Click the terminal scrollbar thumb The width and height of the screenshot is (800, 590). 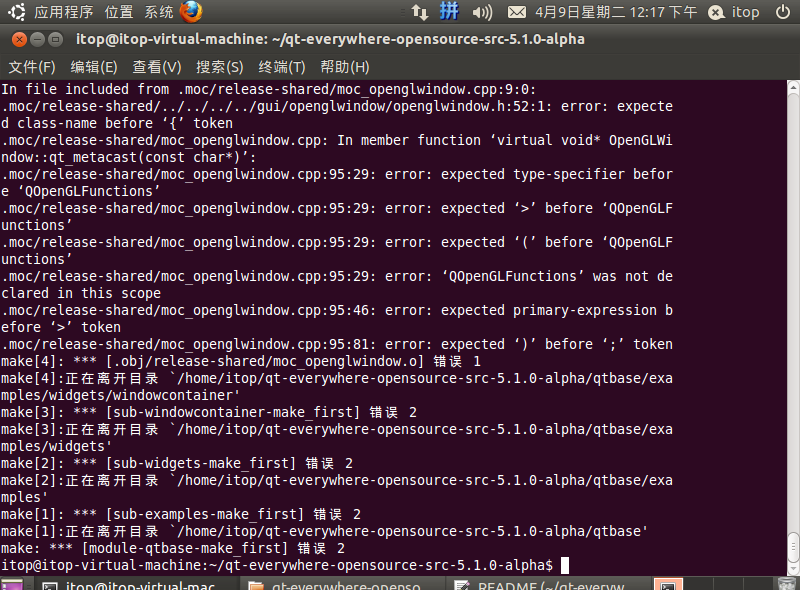[x=793, y=547]
